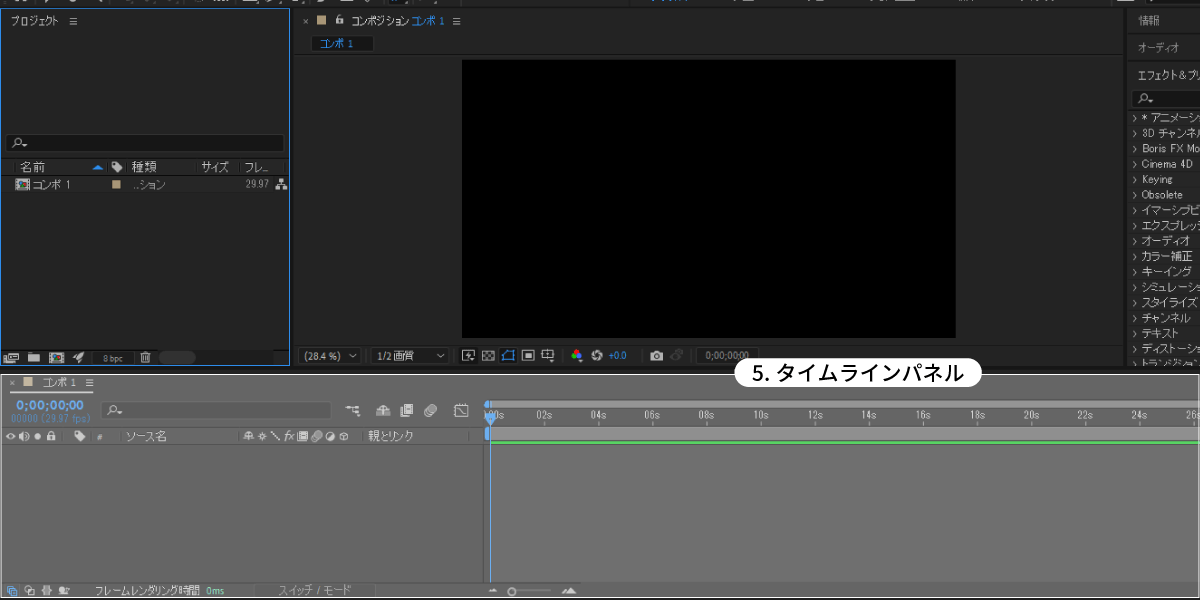Expand the Boris FX effects category
Image resolution: width=1200 pixels, height=600 pixels.
(x=1135, y=148)
